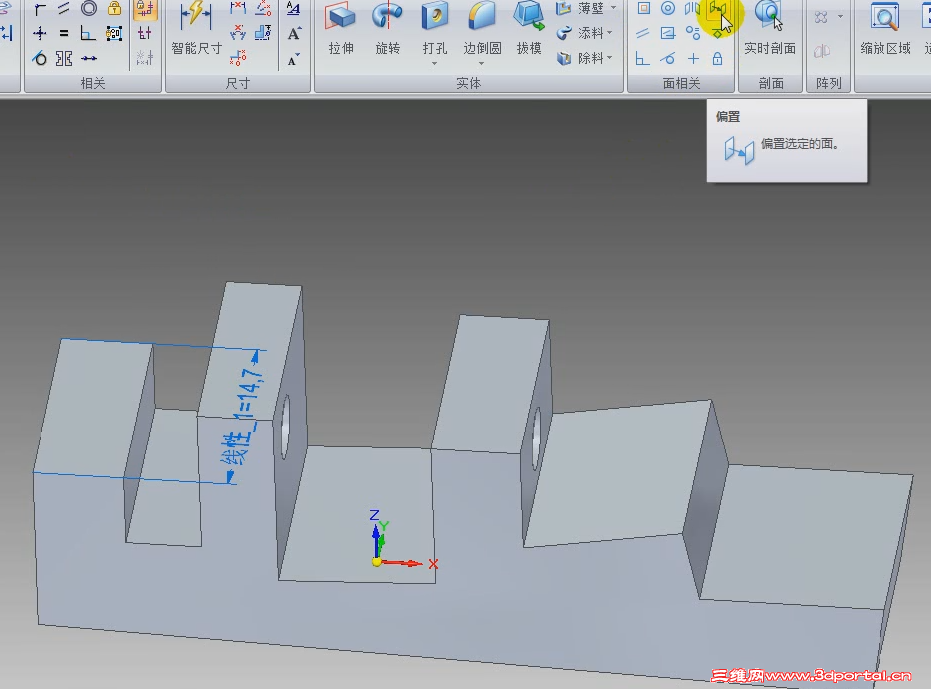This screenshot has width=931, height=689.
Task: Apply the Parallel sketch relationship
Action: pos(64,8)
